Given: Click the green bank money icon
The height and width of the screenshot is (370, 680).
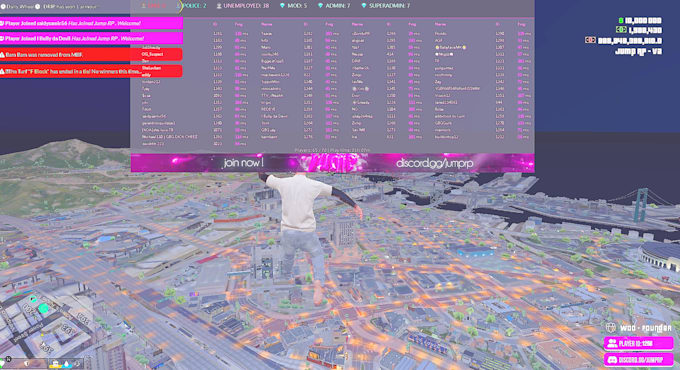Looking at the screenshot, I should 621,30.
